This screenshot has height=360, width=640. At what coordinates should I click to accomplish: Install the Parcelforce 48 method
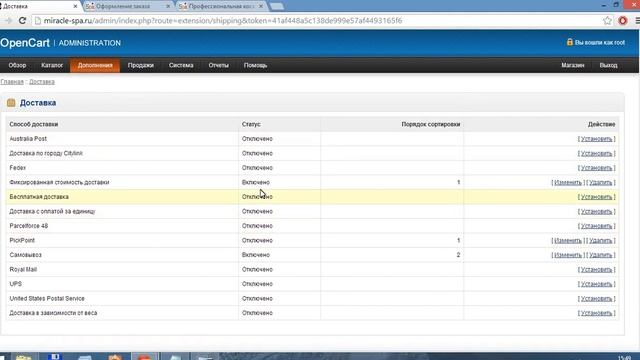596,226
